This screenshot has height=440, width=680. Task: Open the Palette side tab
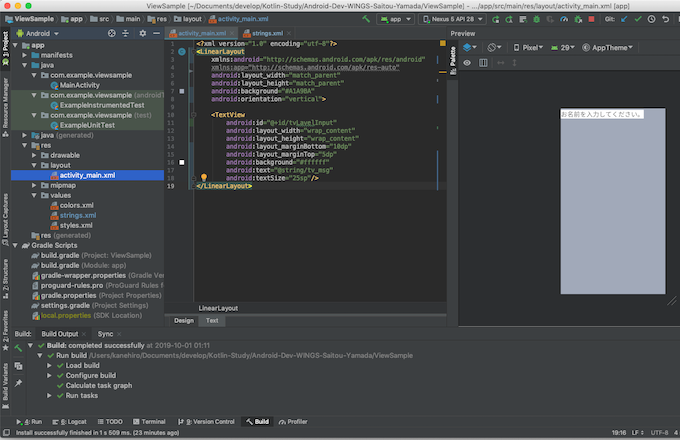(453, 60)
